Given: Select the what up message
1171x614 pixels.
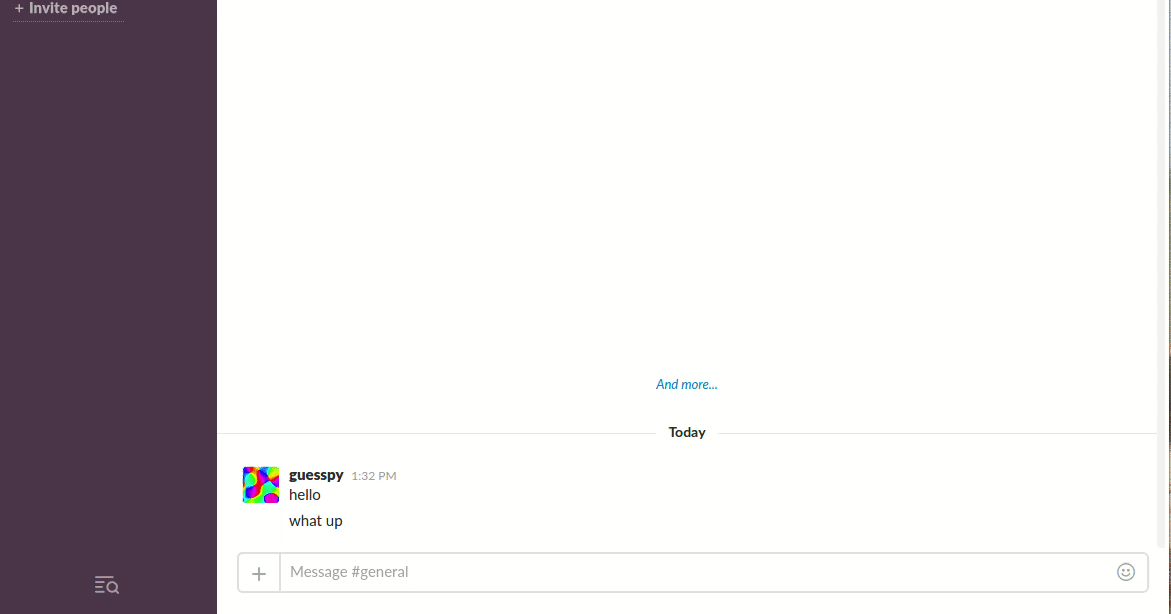Looking at the screenshot, I should 315,521.
